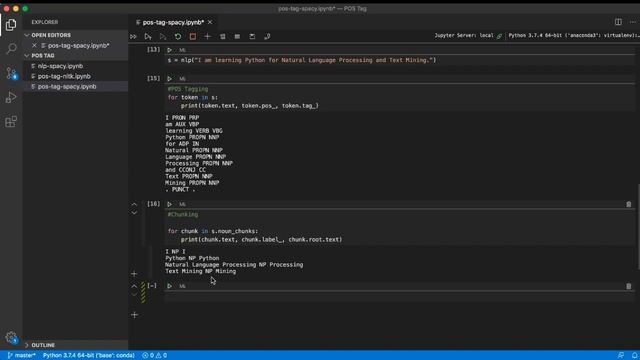Screen dimensions: 640x360
Task: Click the 'Natural Language Processing NP Processing' output line
Action: click(234, 264)
